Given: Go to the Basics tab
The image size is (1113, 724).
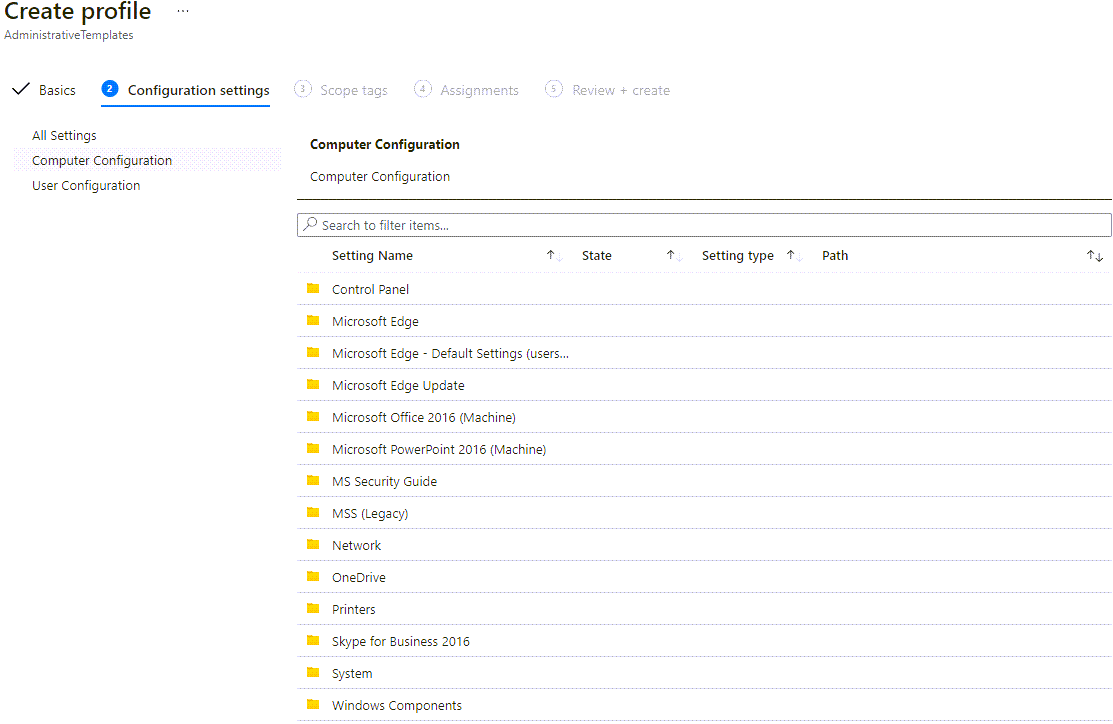Looking at the screenshot, I should pyautogui.click(x=57, y=90).
